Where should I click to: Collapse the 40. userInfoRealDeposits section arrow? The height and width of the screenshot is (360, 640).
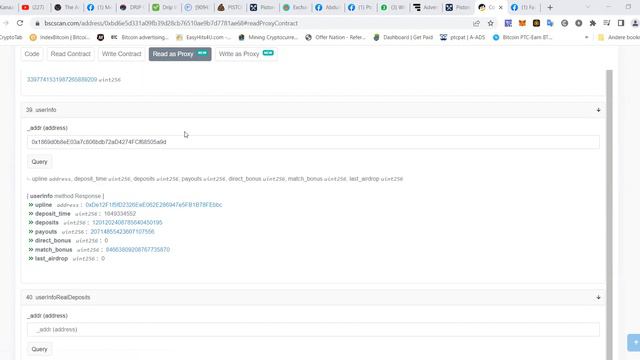[598, 297]
